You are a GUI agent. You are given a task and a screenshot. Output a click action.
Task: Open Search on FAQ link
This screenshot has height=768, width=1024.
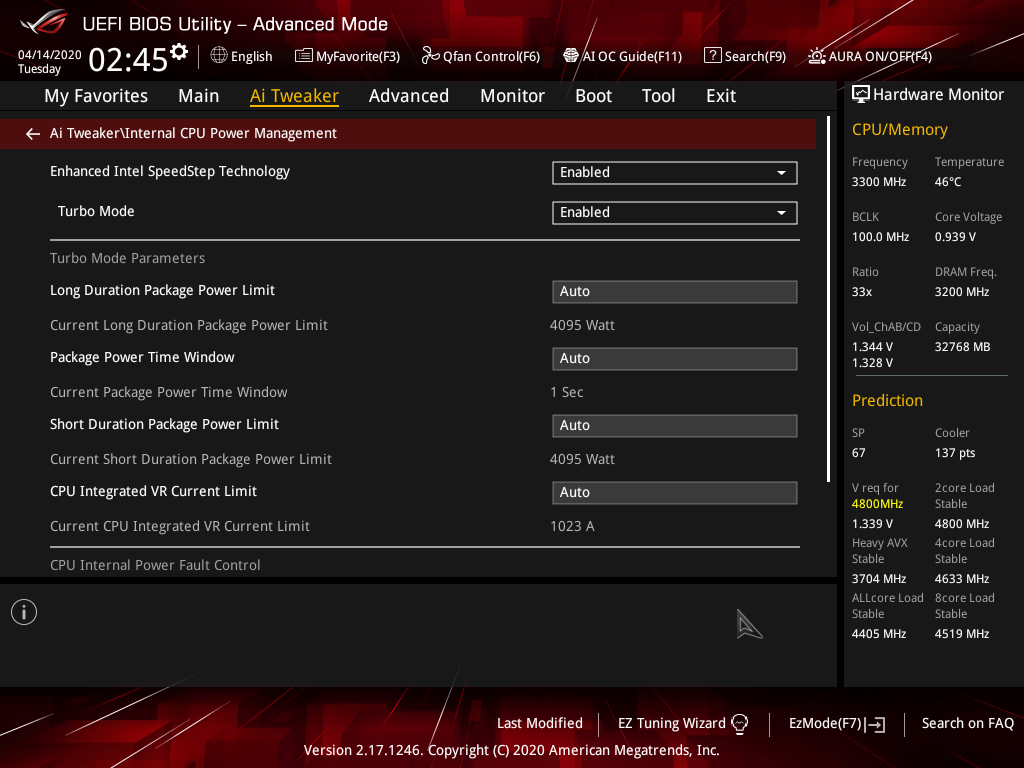(968, 724)
